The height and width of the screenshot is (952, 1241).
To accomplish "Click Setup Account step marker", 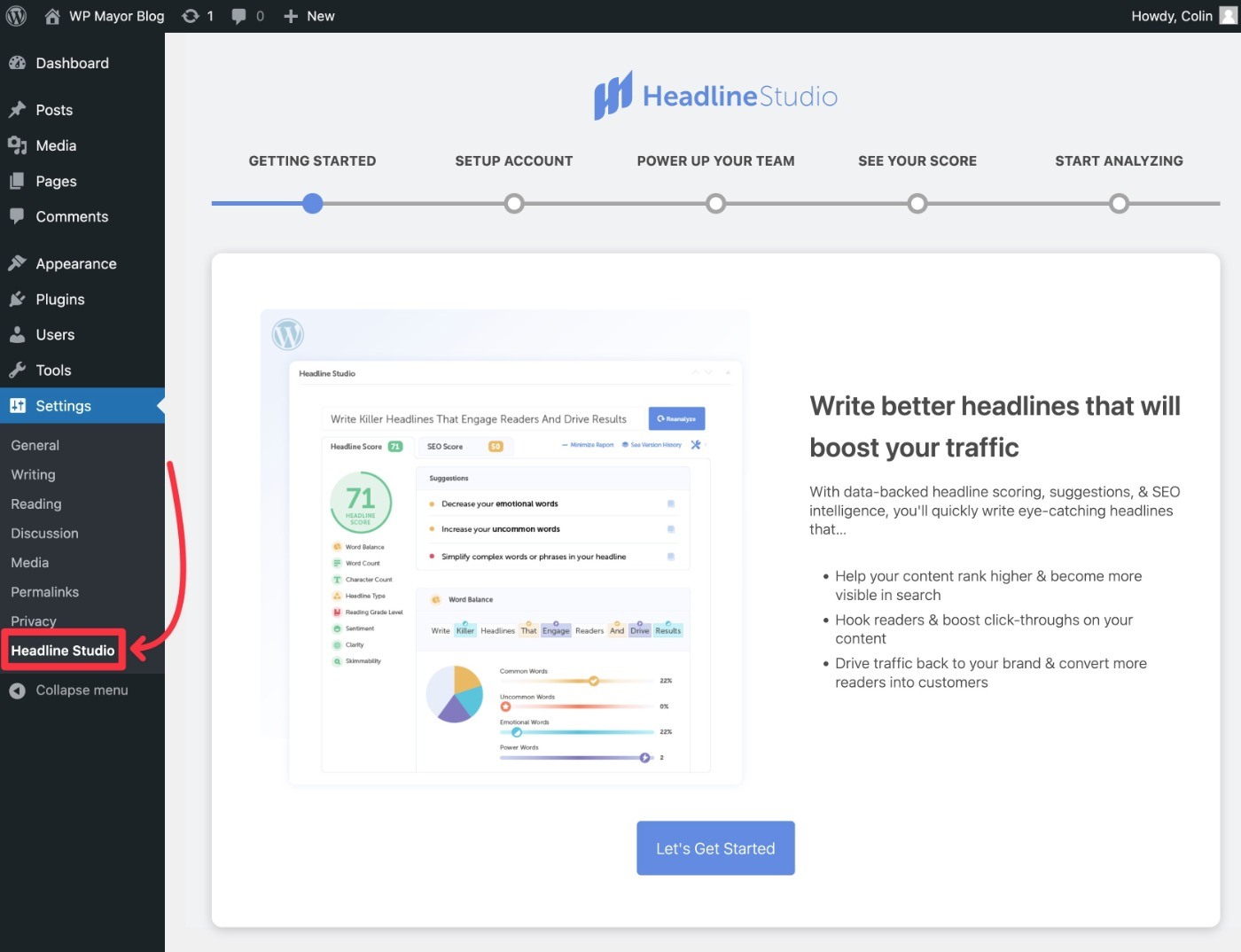I will (x=514, y=203).
